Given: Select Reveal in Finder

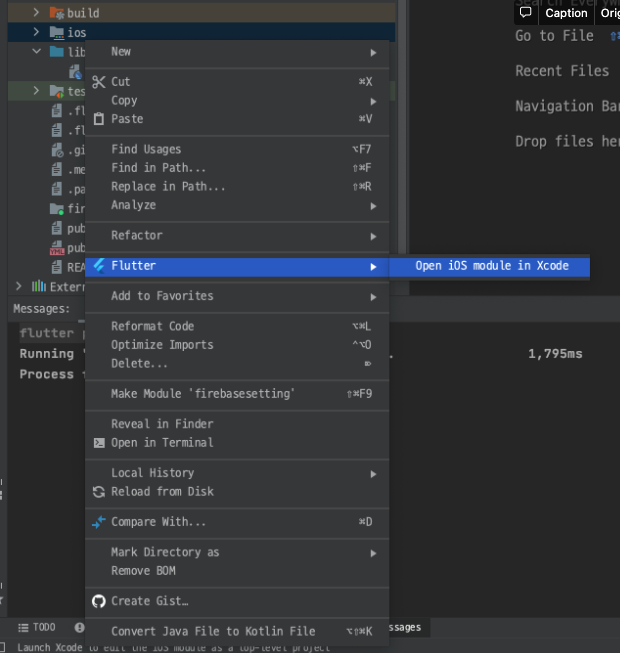Looking at the screenshot, I should tap(237, 424).
